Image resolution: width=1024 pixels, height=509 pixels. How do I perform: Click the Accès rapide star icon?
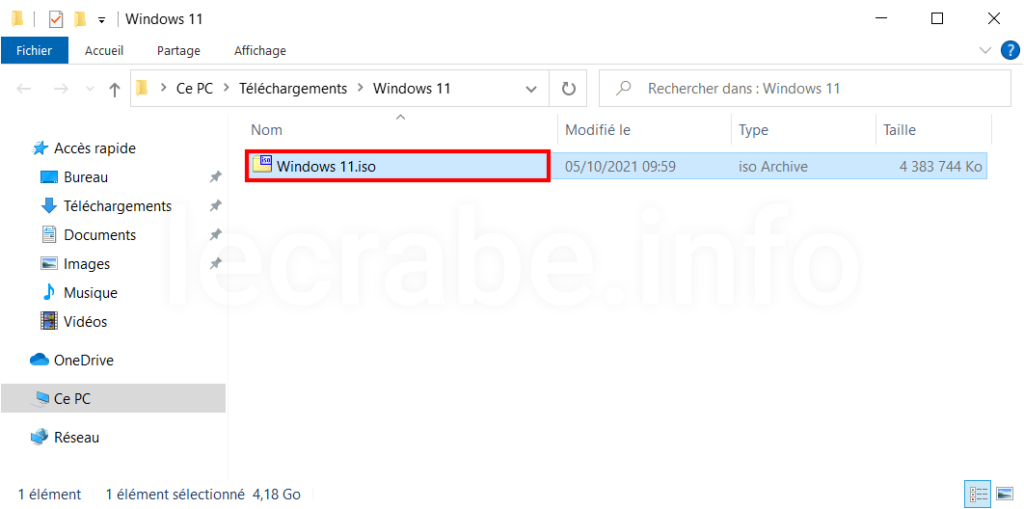pos(40,148)
